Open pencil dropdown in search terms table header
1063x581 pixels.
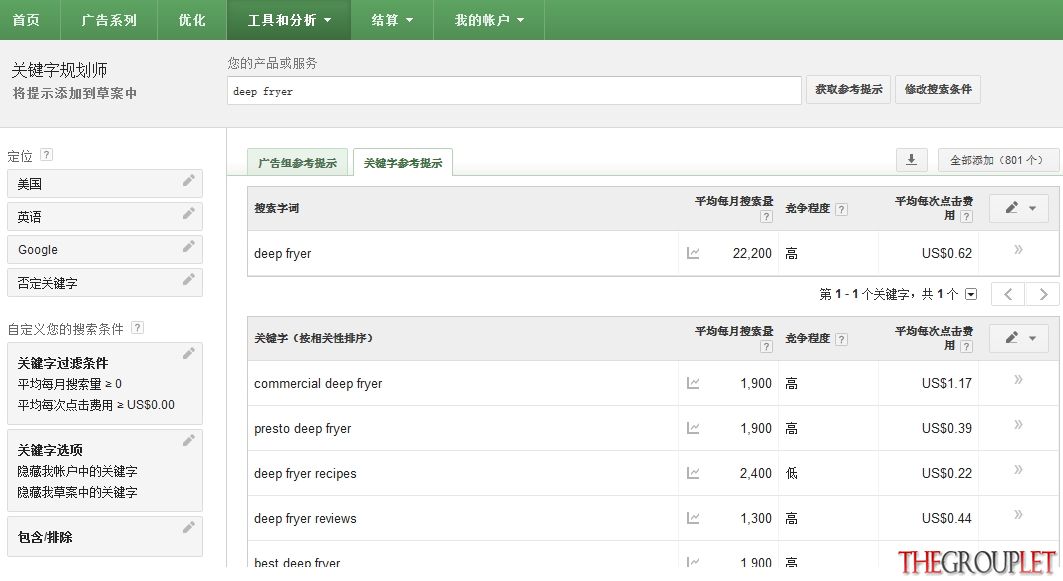1019,208
